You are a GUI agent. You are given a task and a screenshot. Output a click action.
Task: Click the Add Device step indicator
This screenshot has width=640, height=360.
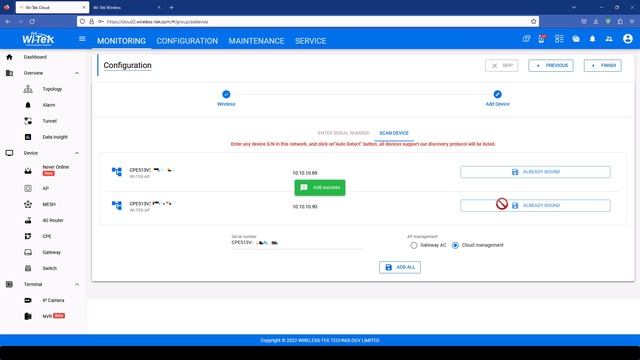pos(497,94)
